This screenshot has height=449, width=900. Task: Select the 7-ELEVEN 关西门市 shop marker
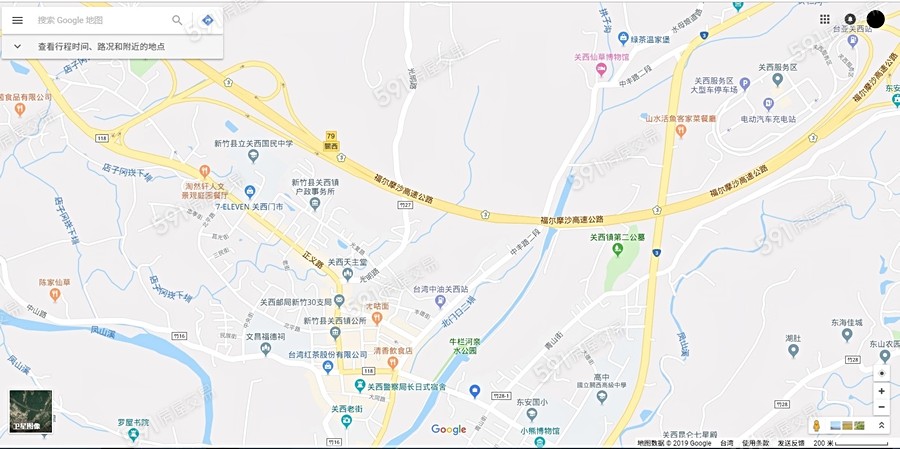tap(250, 192)
